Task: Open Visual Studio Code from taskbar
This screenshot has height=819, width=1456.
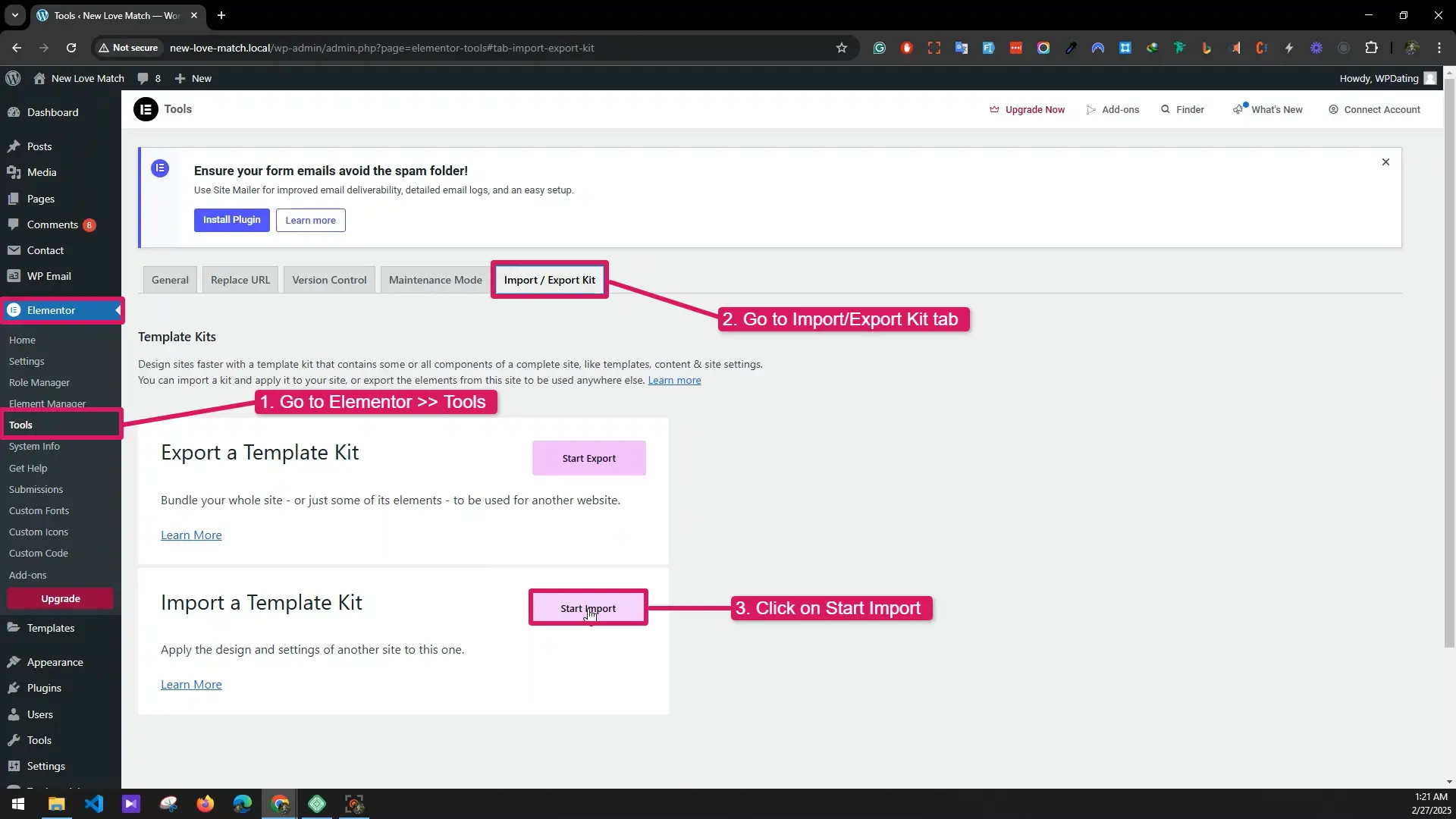Action: coord(94,804)
